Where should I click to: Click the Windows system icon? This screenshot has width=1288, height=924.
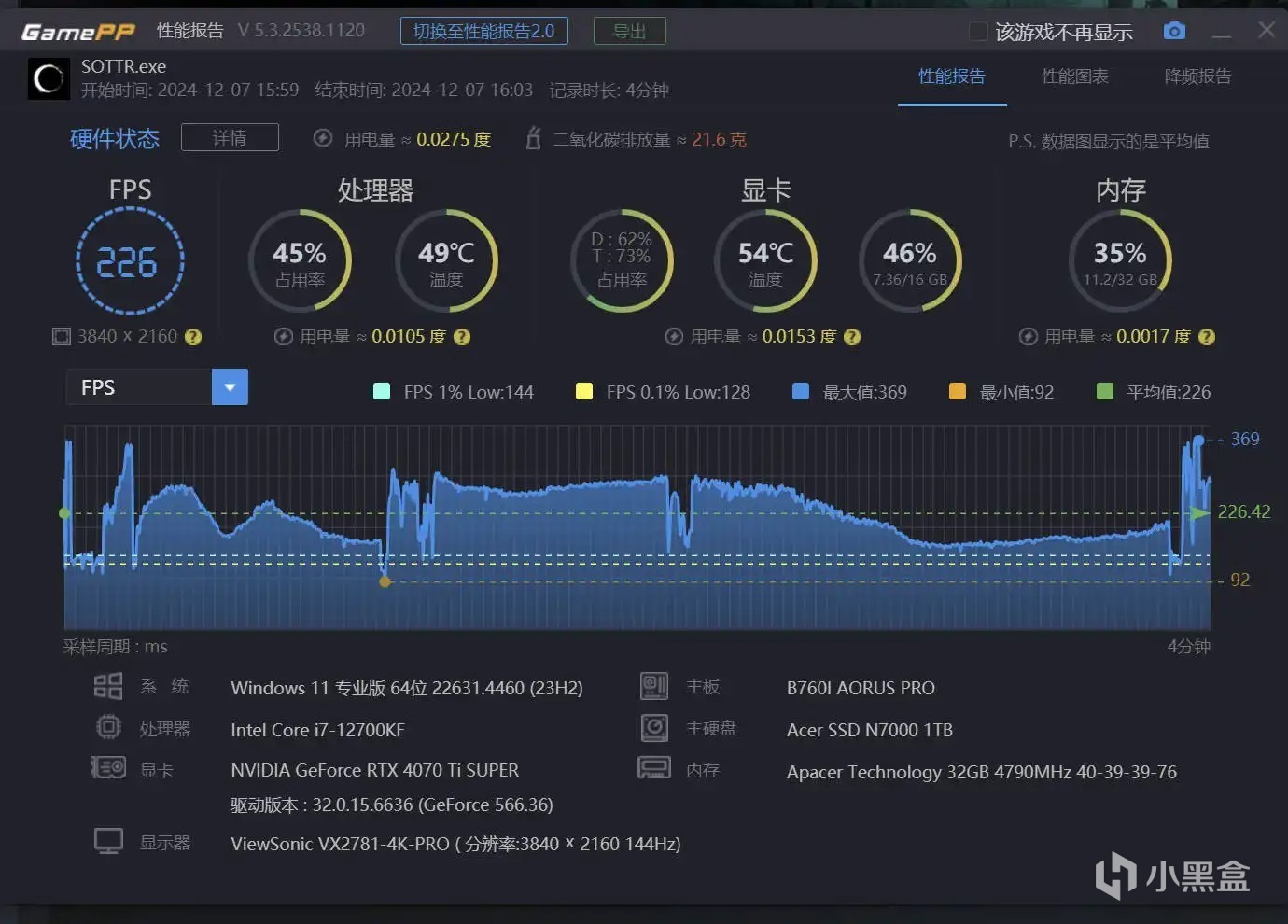point(108,686)
